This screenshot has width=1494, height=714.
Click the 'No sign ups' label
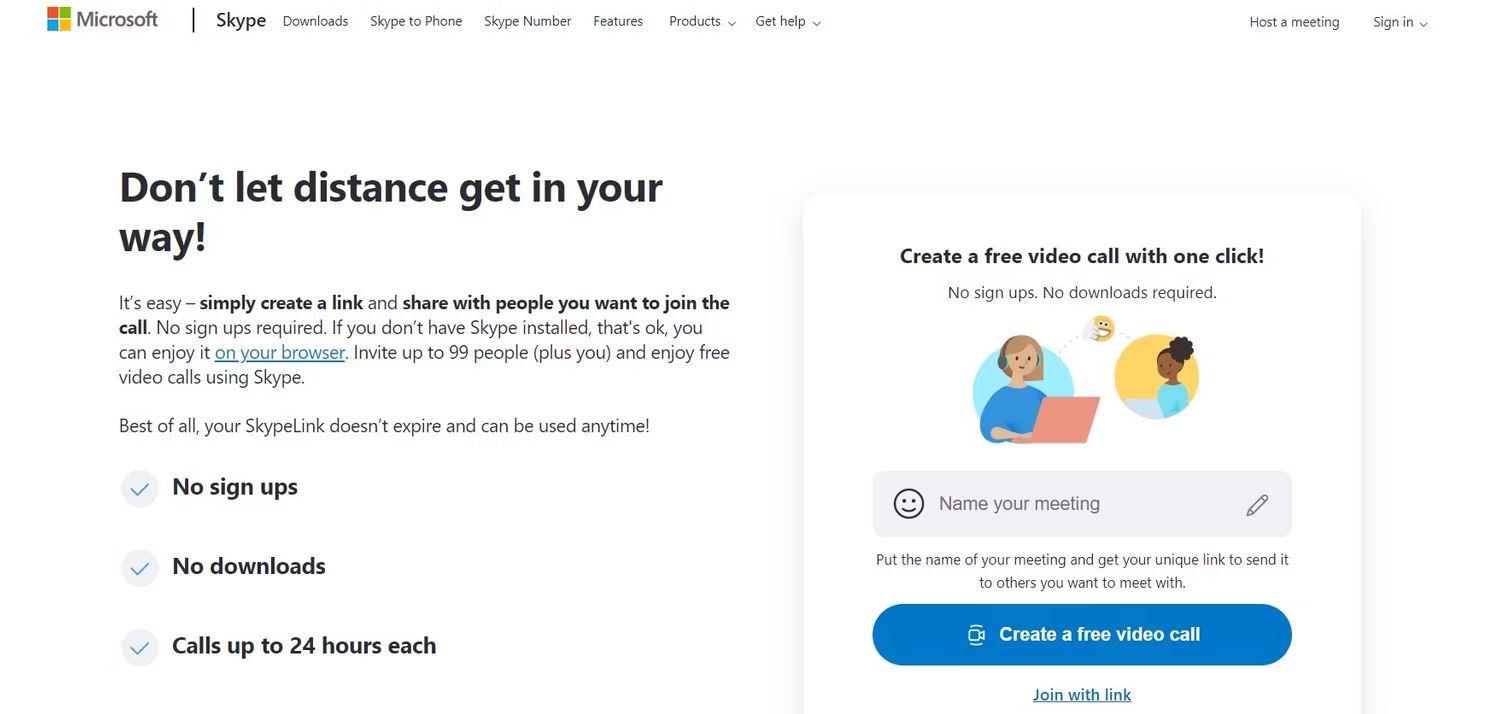click(x=235, y=487)
